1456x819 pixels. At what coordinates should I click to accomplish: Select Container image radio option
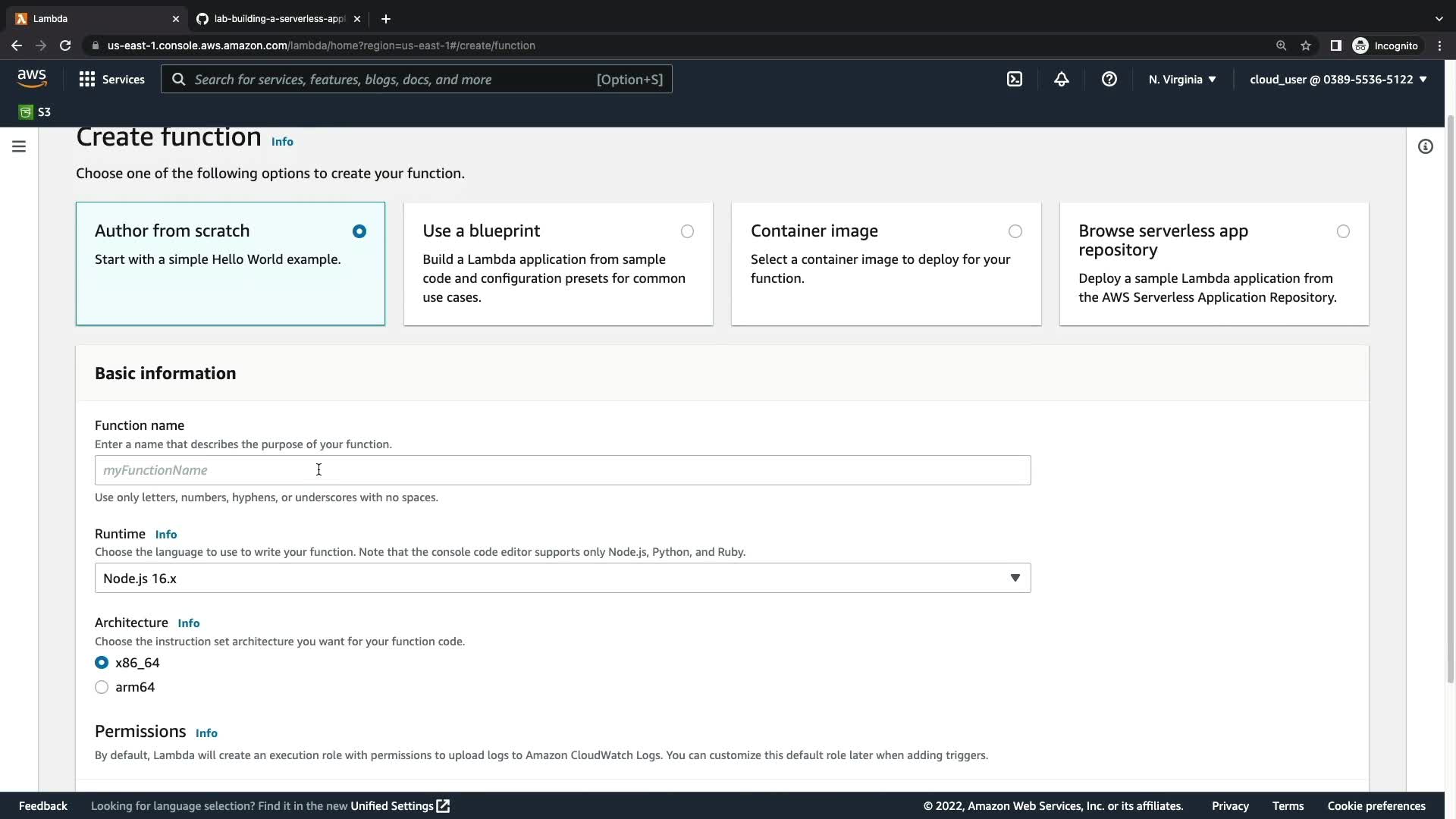(x=1015, y=231)
